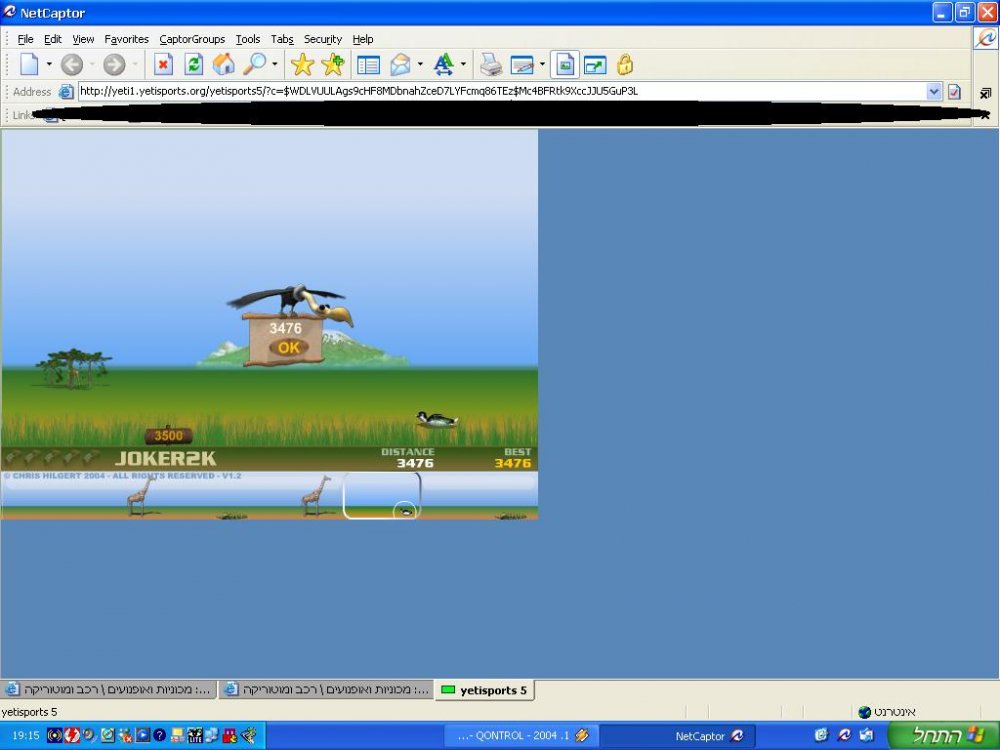Viewport: 1000px width, 750px height.
Task: Expand the Mail icon dropdown arrow
Action: 420,64
